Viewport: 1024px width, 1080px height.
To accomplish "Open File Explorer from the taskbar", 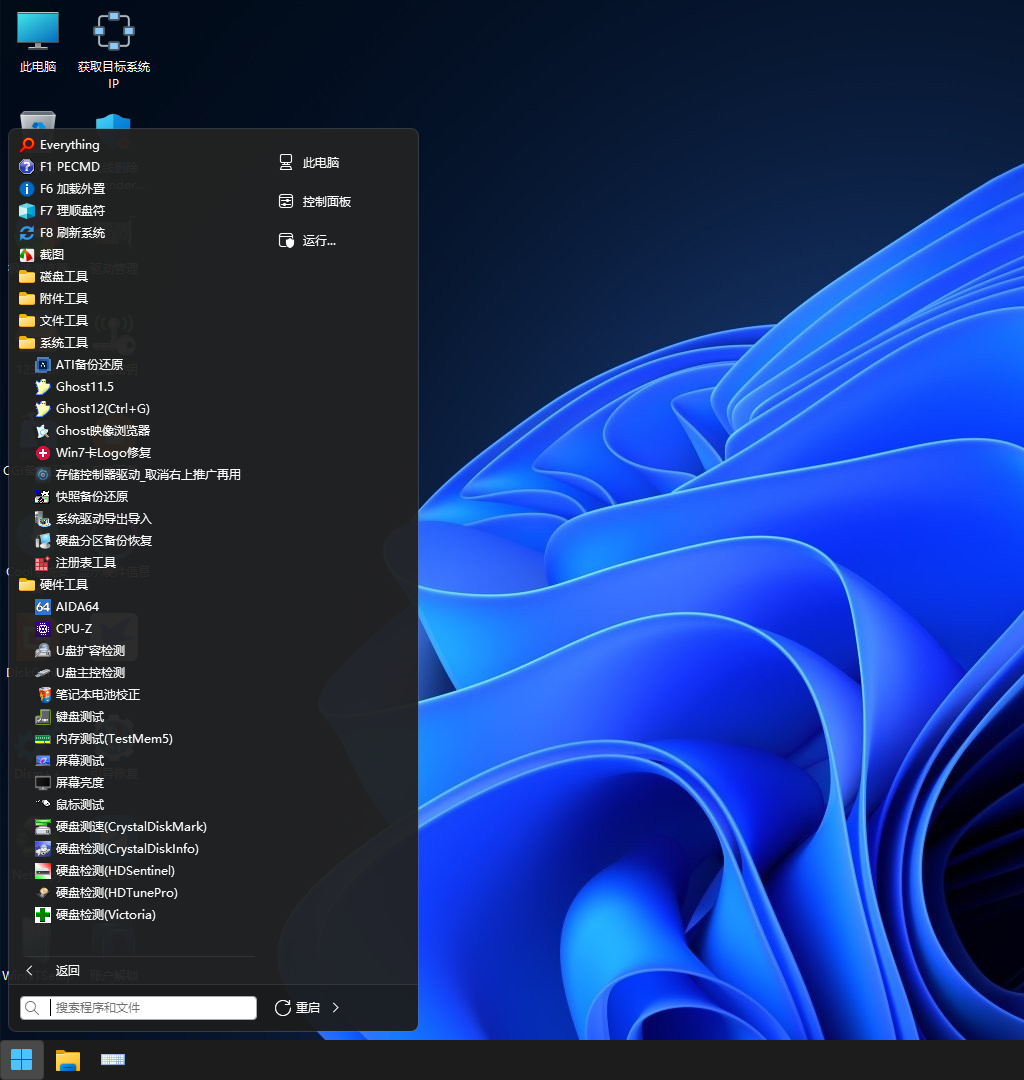I will click(67, 1060).
